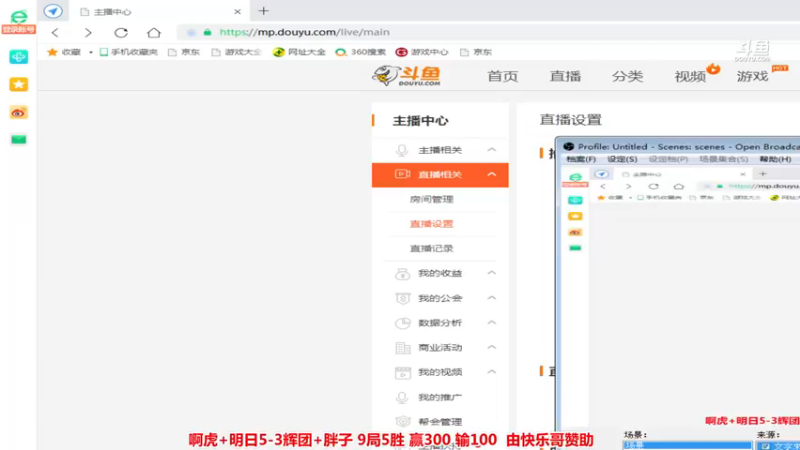Open 分类 in Douyu navigation

pos(628,77)
